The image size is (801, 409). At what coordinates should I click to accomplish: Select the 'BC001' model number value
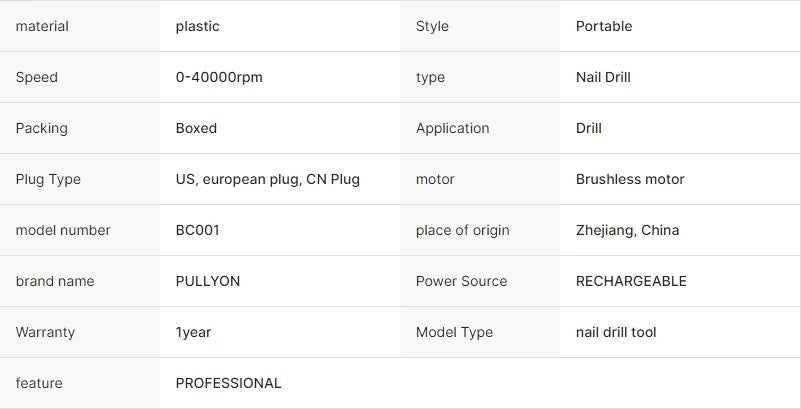(x=197, y=230)
